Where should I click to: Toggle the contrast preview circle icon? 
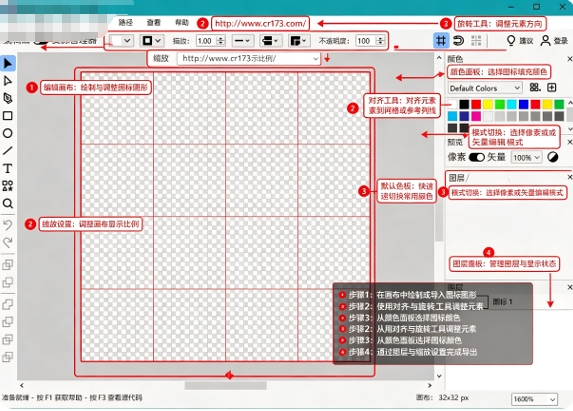point(553,157)
